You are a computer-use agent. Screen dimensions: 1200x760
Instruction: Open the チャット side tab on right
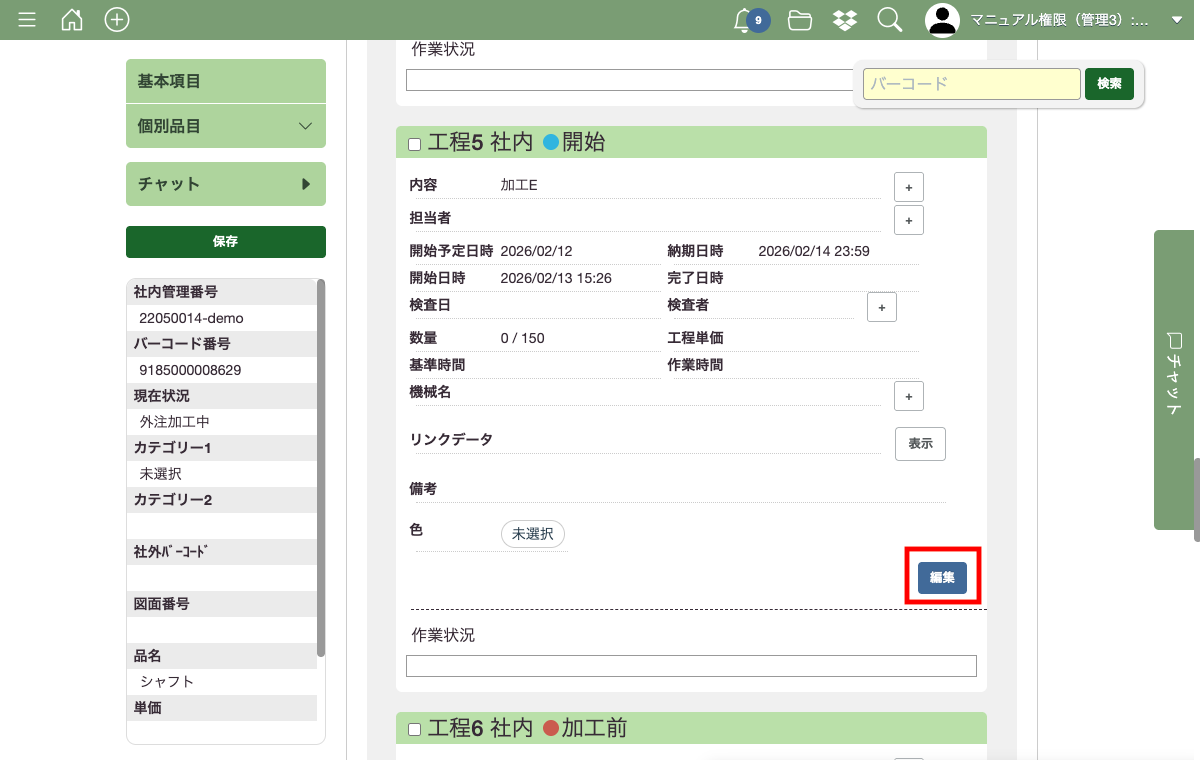1176,380
